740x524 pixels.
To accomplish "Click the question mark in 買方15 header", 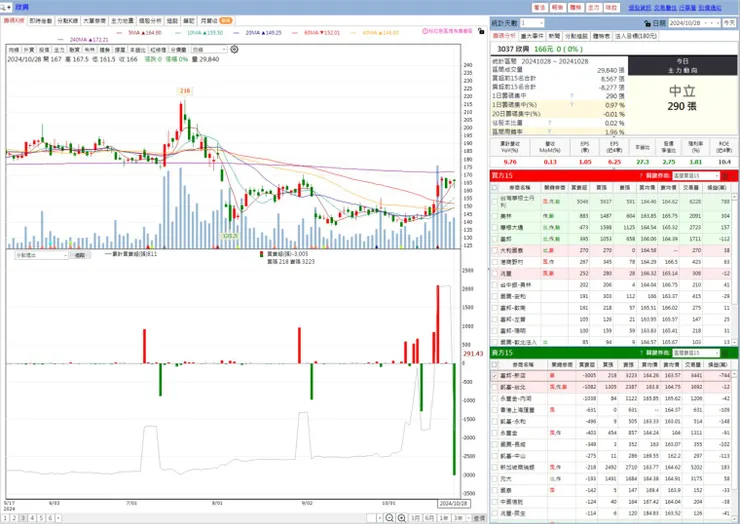I will [x=641, y=176].
